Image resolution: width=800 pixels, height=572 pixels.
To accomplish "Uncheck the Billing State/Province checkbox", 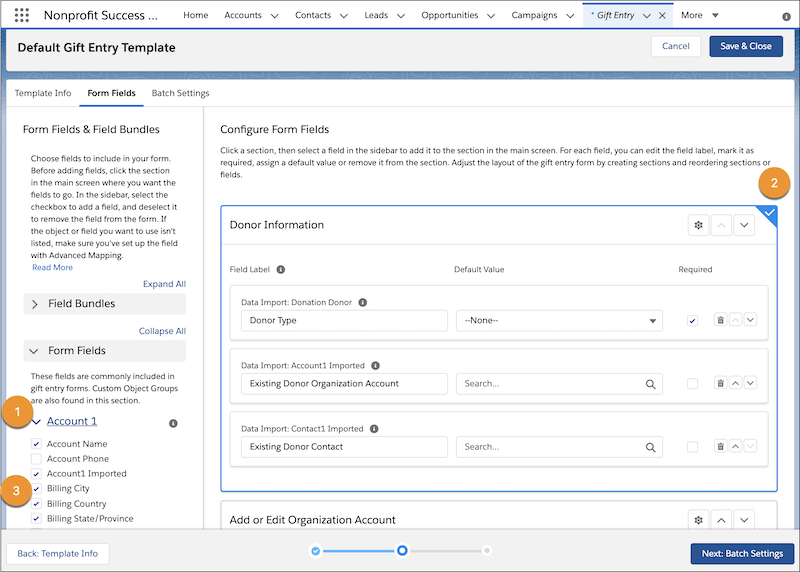I will 36,518.
